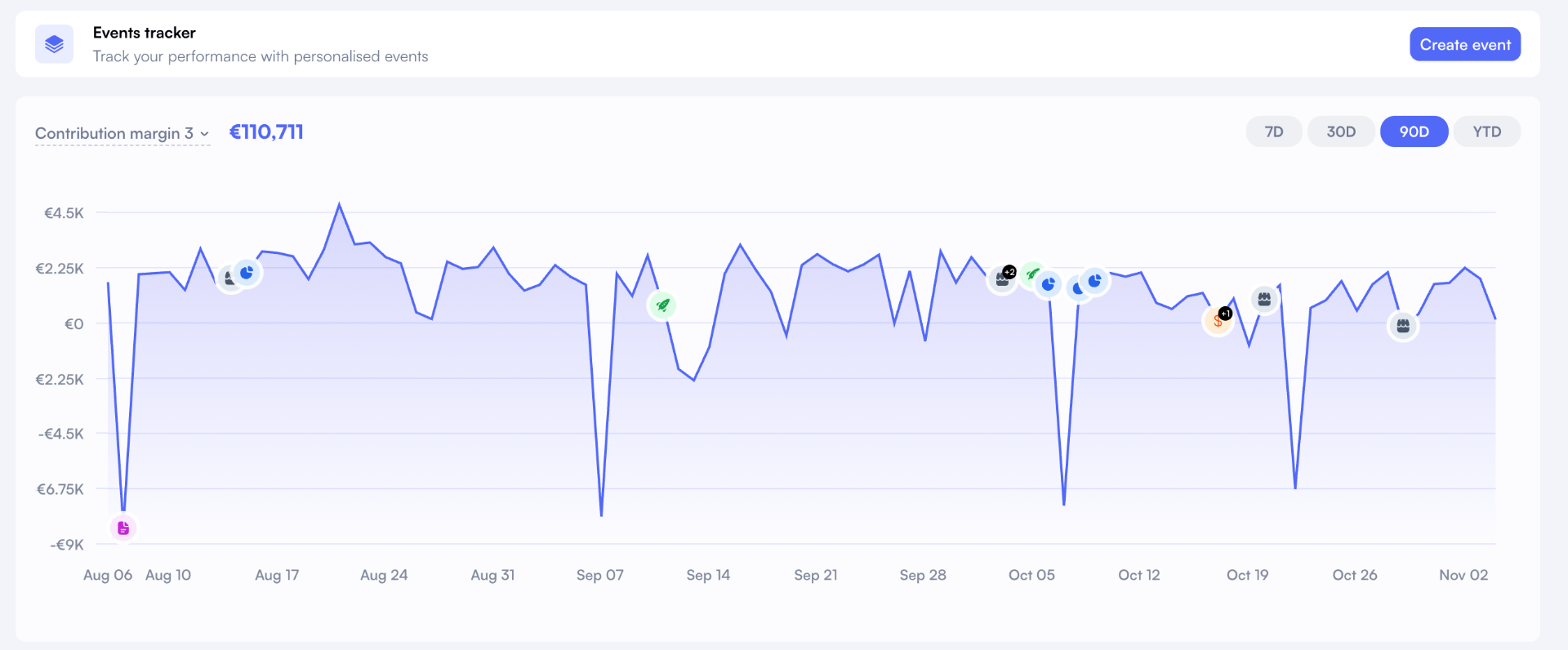Open the Contribution margin 3 dropdown
Image resolution: width=1568 pixels, height=650 pixels.
114,133
